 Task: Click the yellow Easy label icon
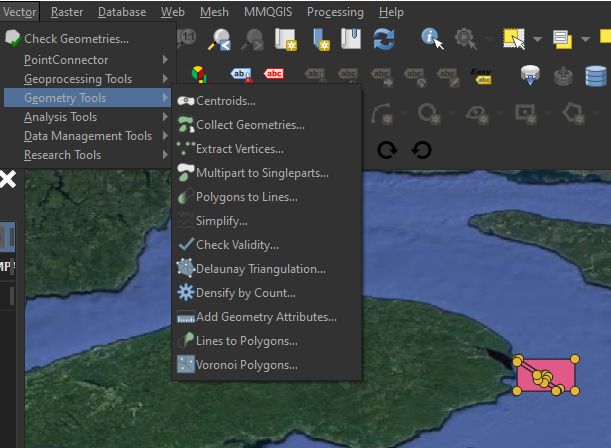(482, 76)
